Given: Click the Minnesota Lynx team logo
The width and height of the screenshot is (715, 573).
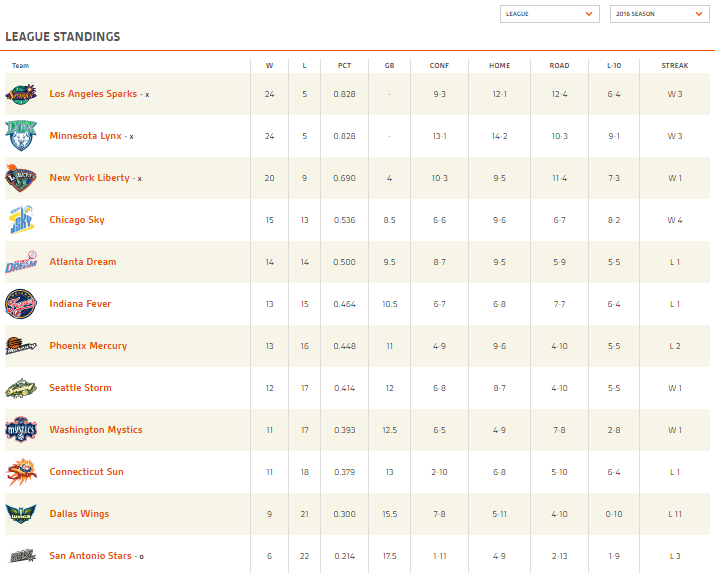Looking at the screenshot, I should tap(21, 136).
